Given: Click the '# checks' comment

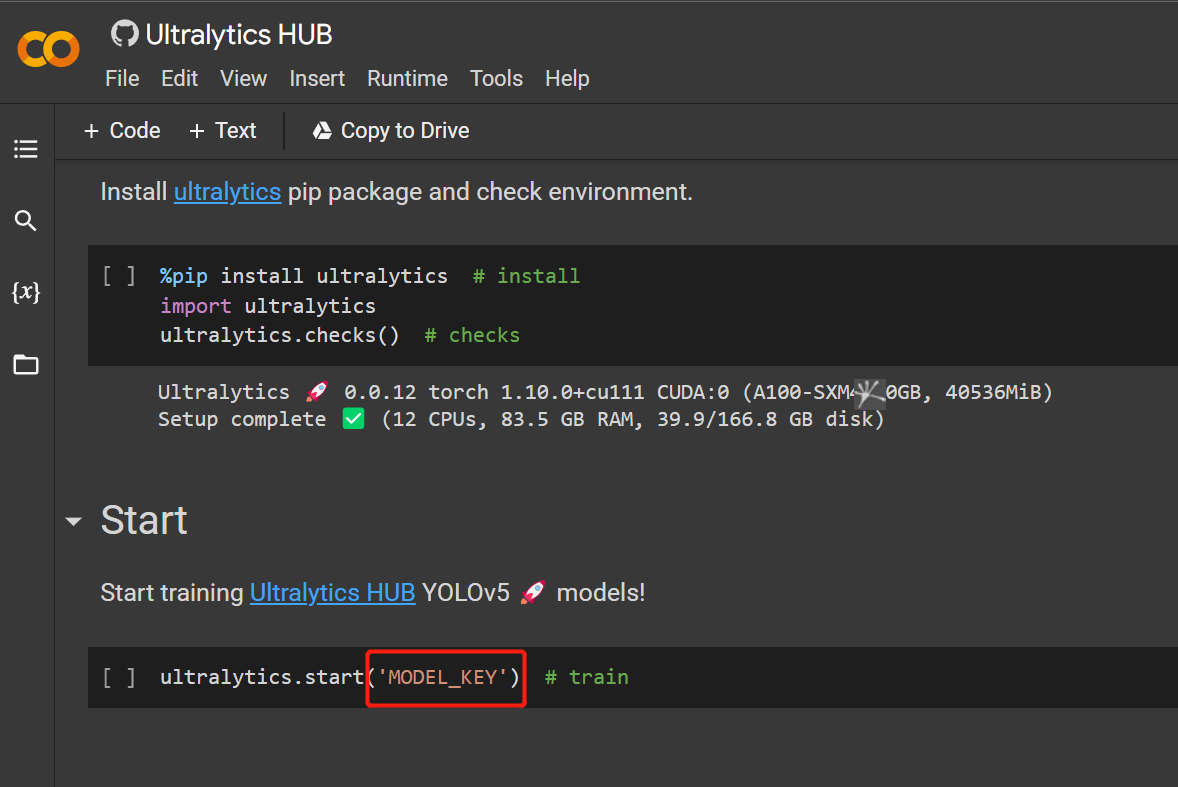Looking at the screenshot, I should [x=472, y=335].
